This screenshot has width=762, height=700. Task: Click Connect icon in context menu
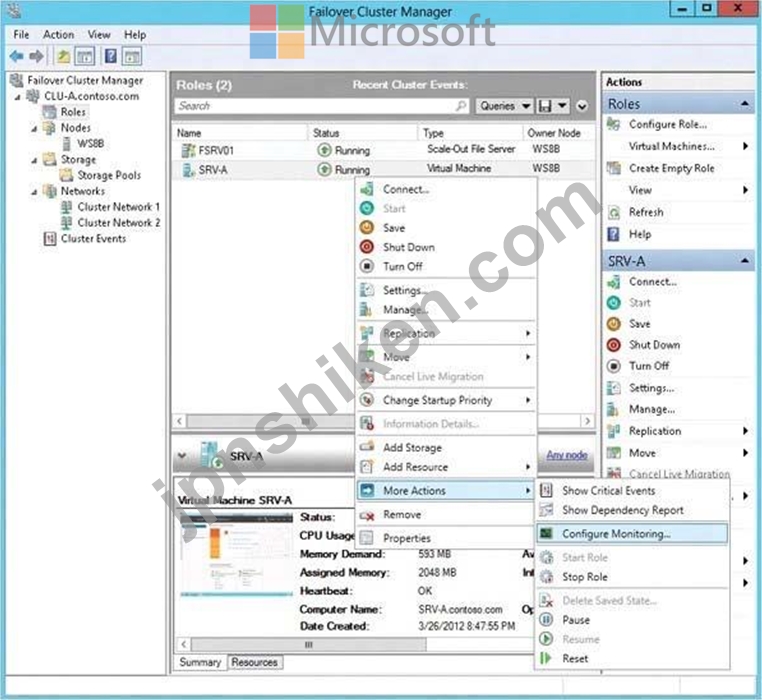pos(367,189)
